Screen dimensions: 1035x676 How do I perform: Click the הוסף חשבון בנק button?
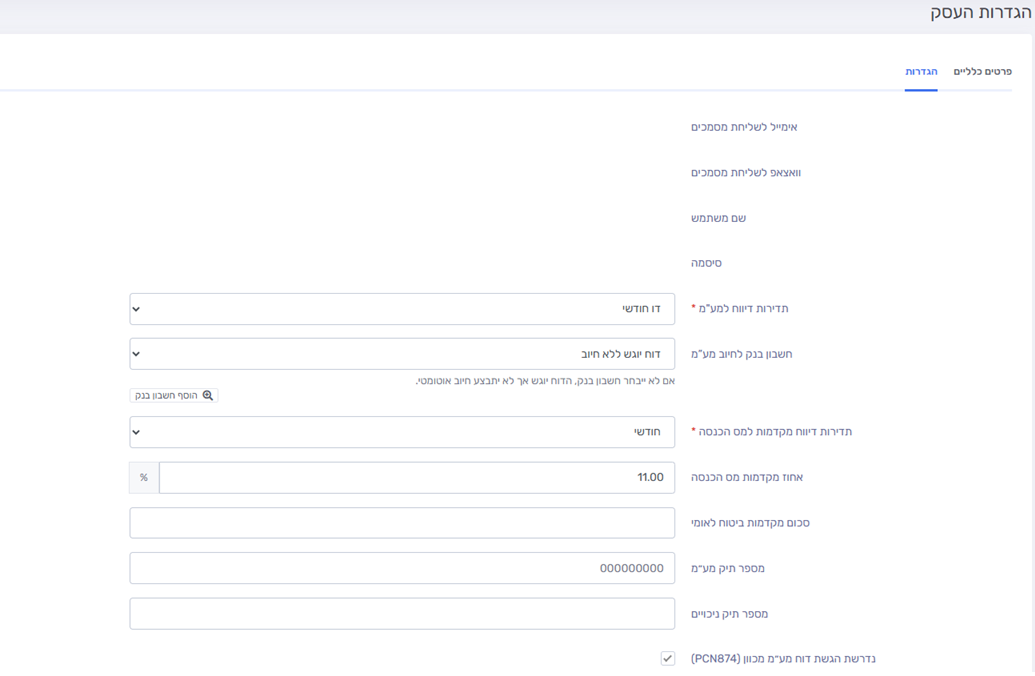[x=174, y=395]
